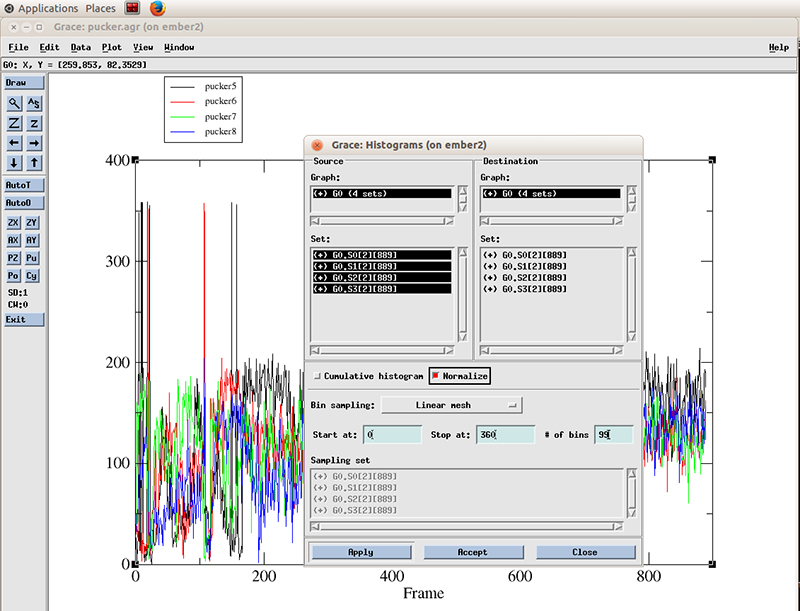800x611 pixels.
Task: Open the Bin sampling Linear mesh dropdown
Action: point(454,405)
